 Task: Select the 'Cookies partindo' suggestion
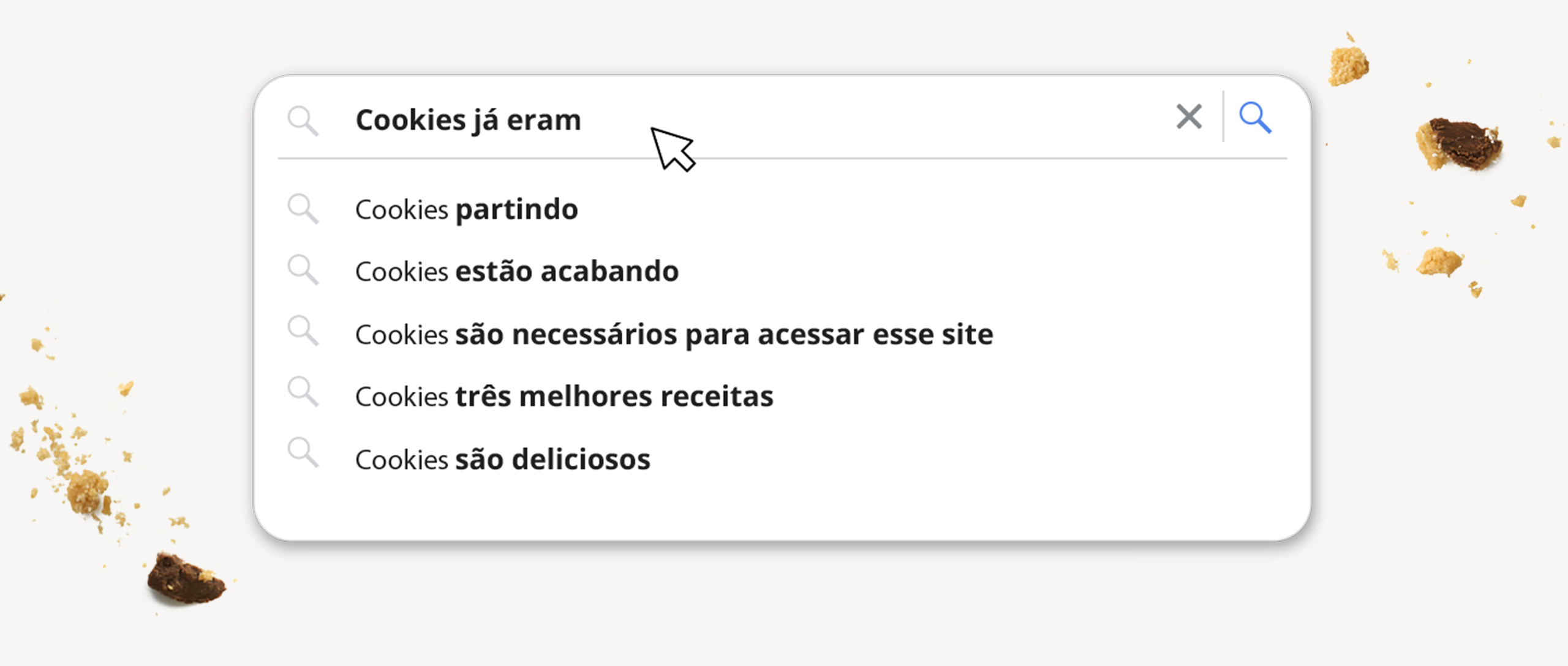466,210
